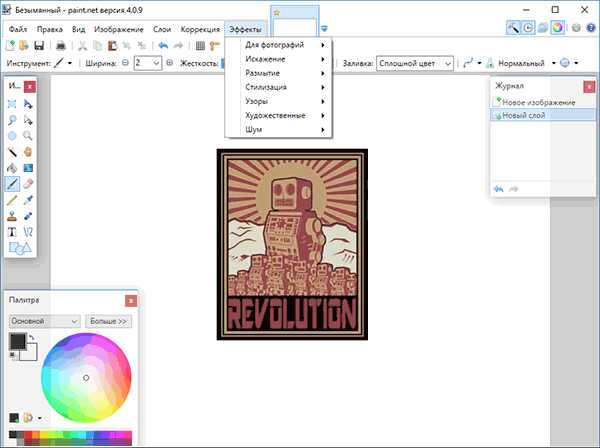Pick the Text tool

(x=11, y=231)
